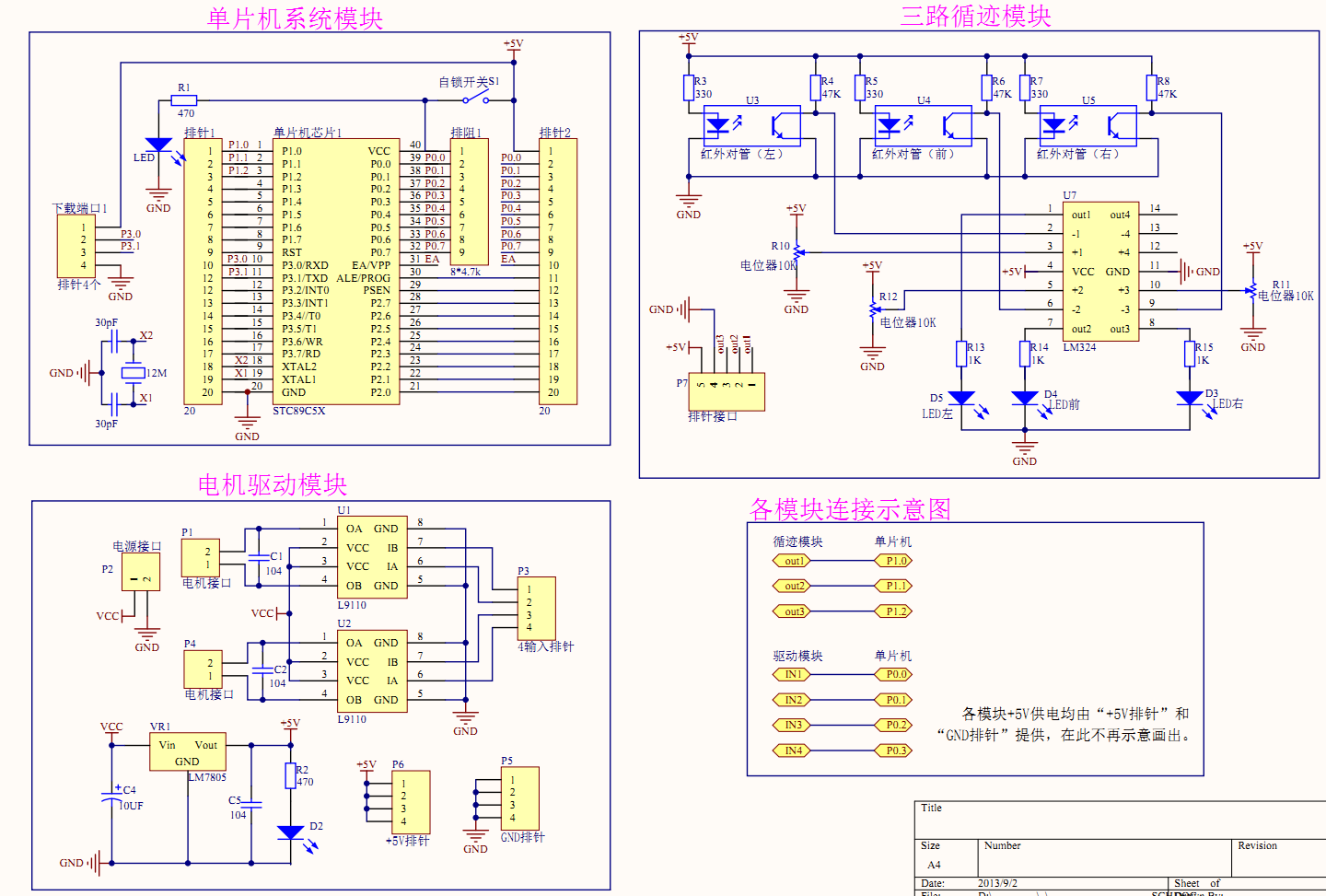1326x896 pixels.
Task: Click LED D2 in power supply circuit
Action: (x=290, y=832)
